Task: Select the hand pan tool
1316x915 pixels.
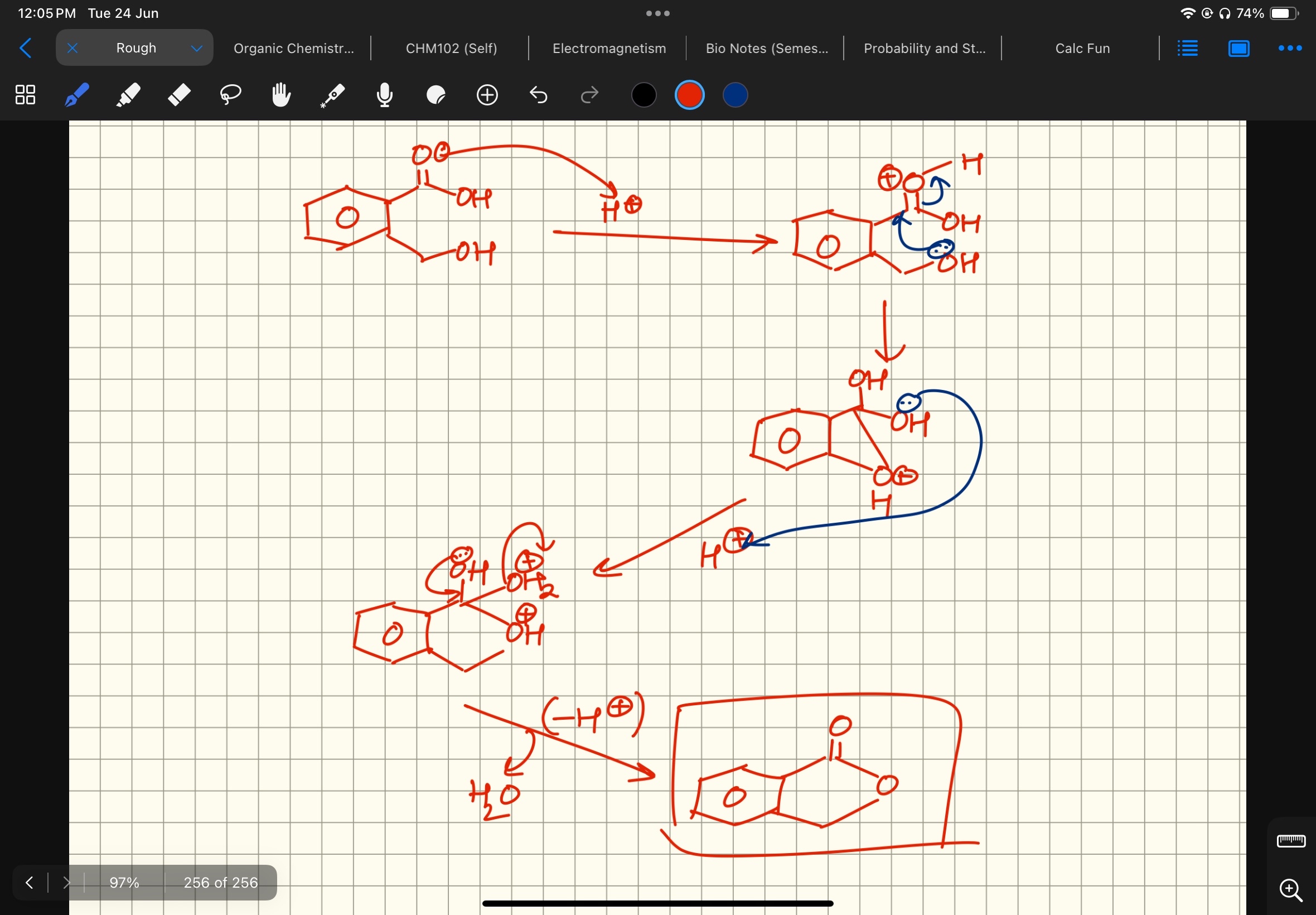Action: click(x=281, y=95)
